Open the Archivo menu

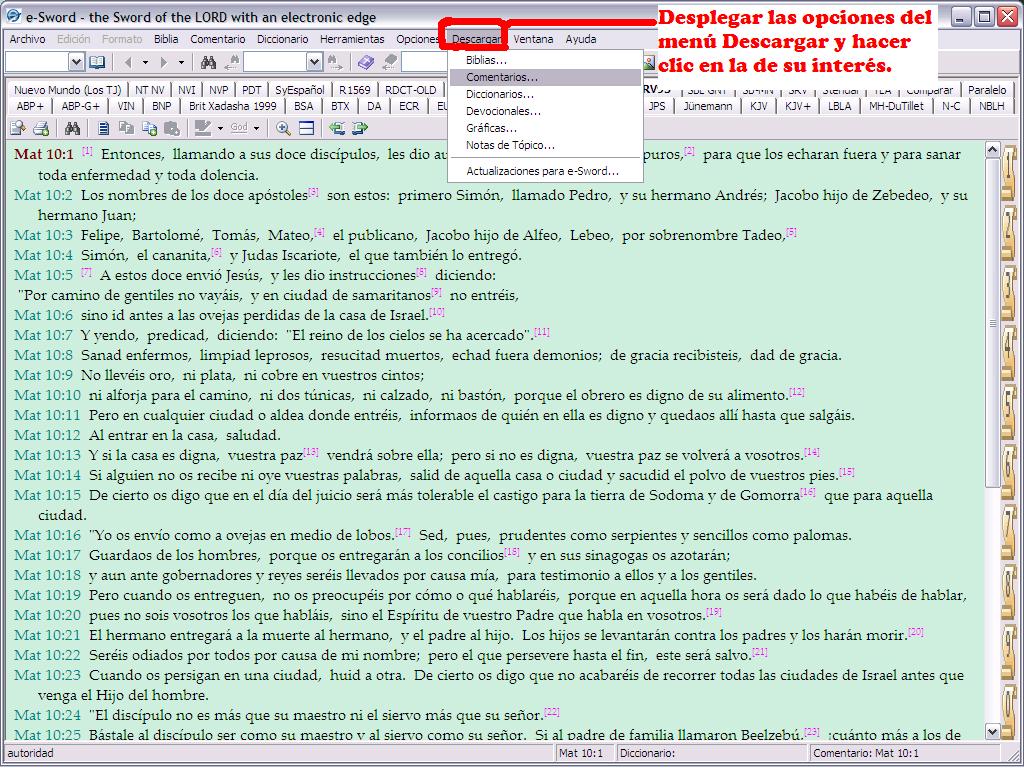point(27,39)
